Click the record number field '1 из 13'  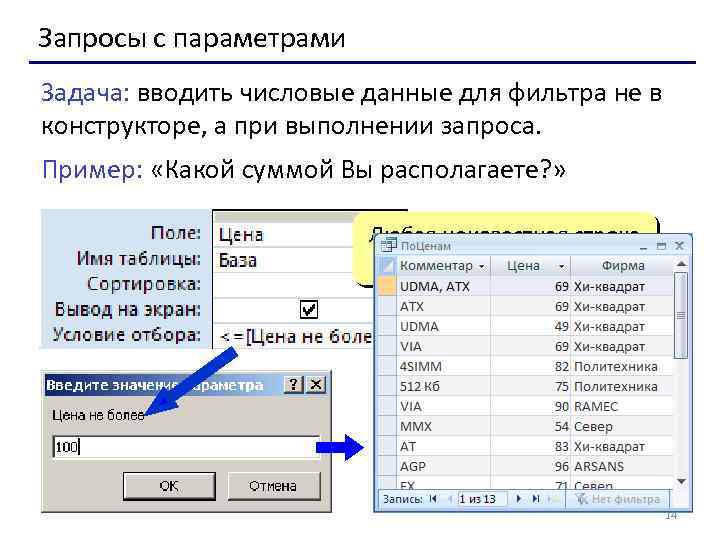(482, 499)
